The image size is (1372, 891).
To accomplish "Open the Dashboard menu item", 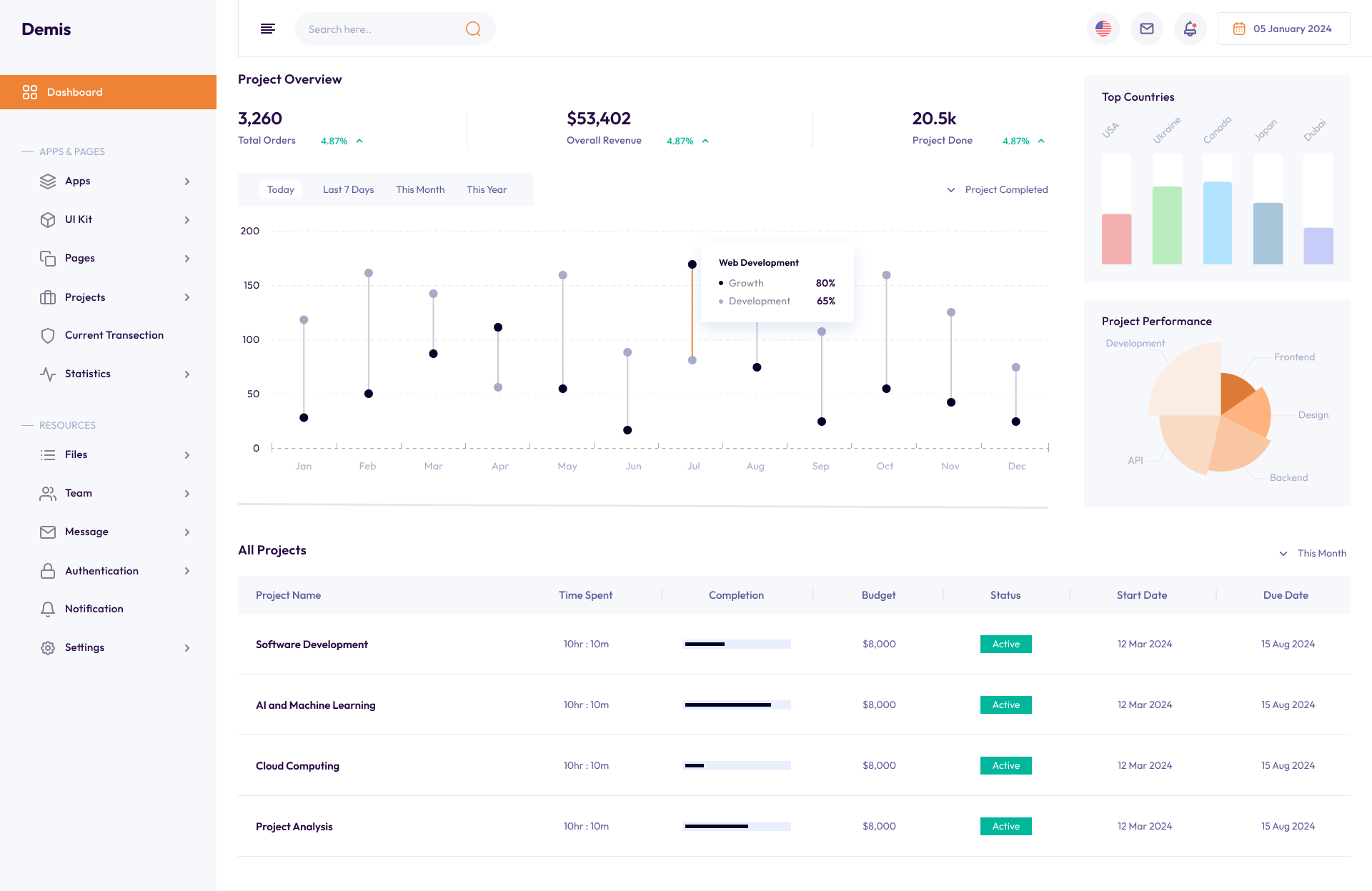I will click(x=74, y=92).
